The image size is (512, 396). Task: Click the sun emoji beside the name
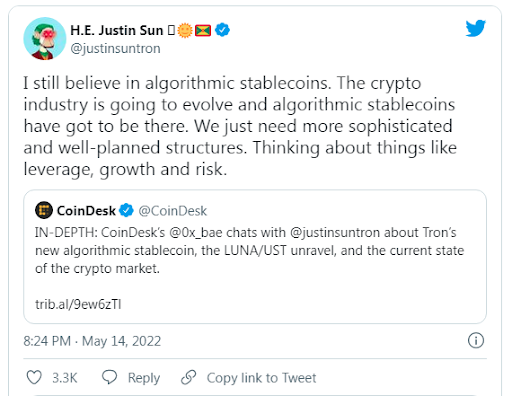(185, 30)
